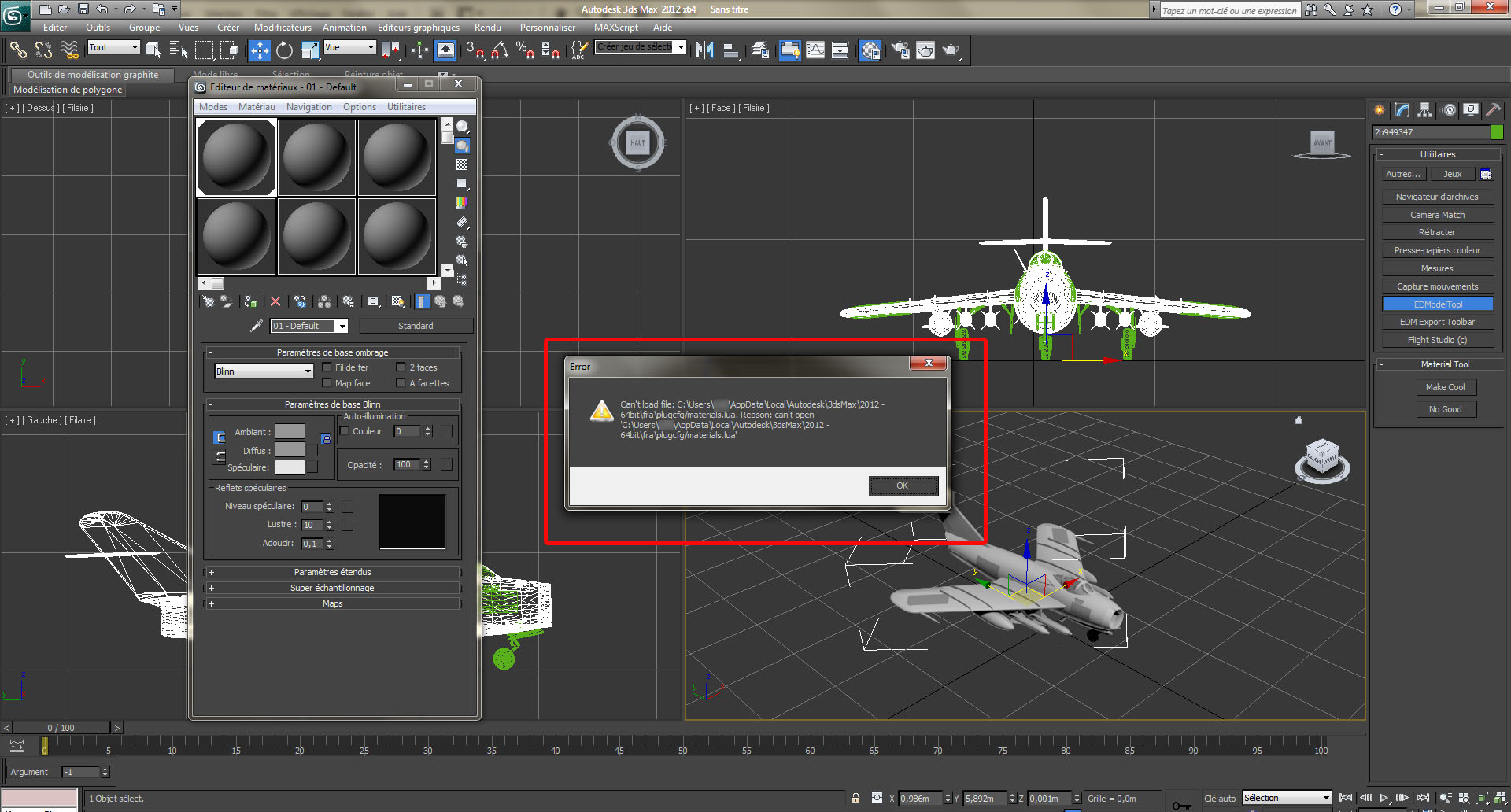Open the Utilities hammer panel tab

(1493, 110)
